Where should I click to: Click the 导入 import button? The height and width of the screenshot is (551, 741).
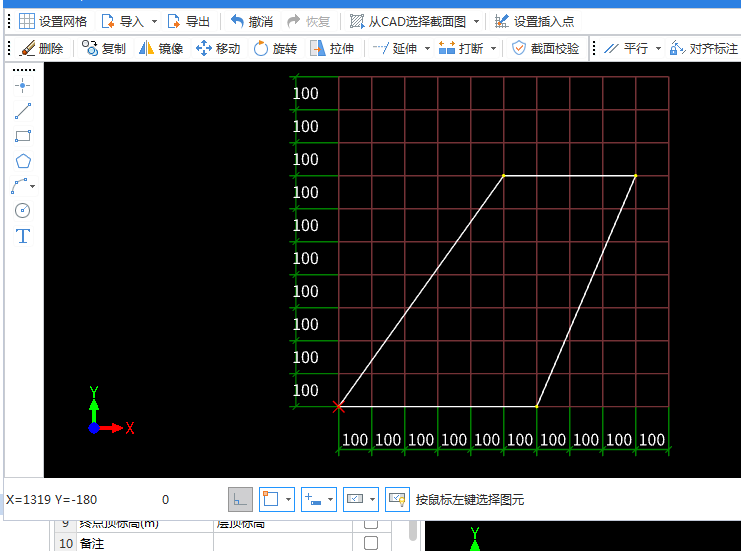(123, 21)
